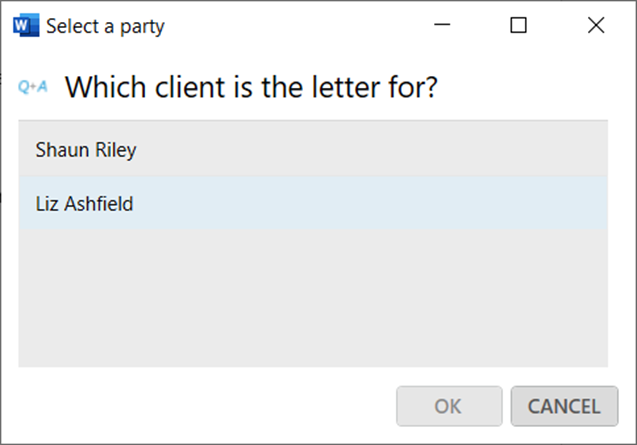The image size is (637, 445).
Task: Abort party selection via CANCEL
Action: [564, 406]
